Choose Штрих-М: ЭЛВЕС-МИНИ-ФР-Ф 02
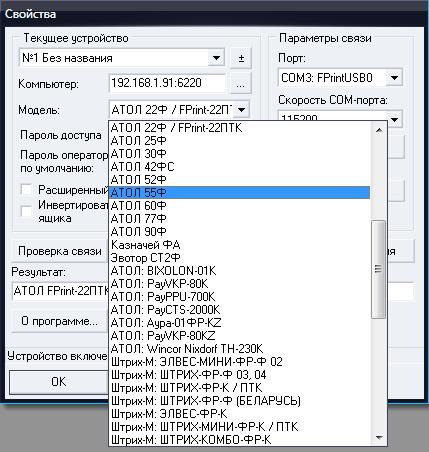 click(239, 362)
